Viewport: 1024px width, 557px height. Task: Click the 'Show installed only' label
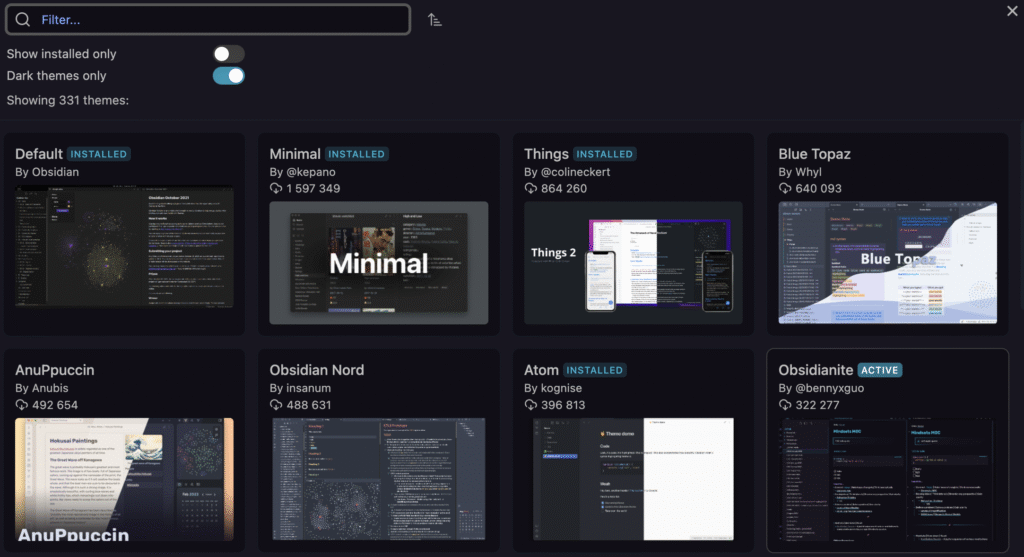coord(61,54)
